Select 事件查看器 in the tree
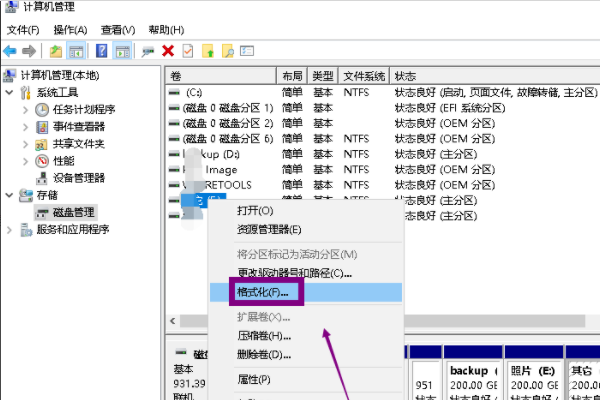This screenshot has height=400, width=600. 78,127
